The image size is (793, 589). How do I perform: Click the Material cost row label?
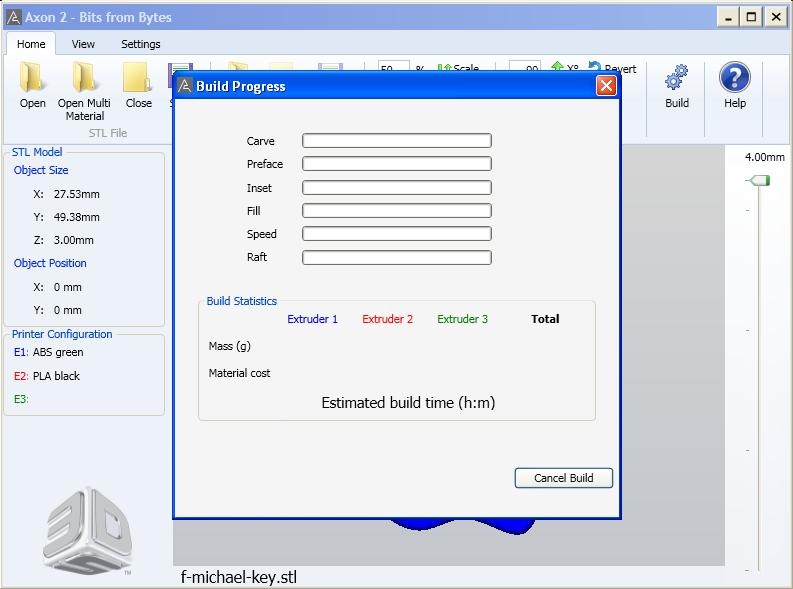(239, 373)
